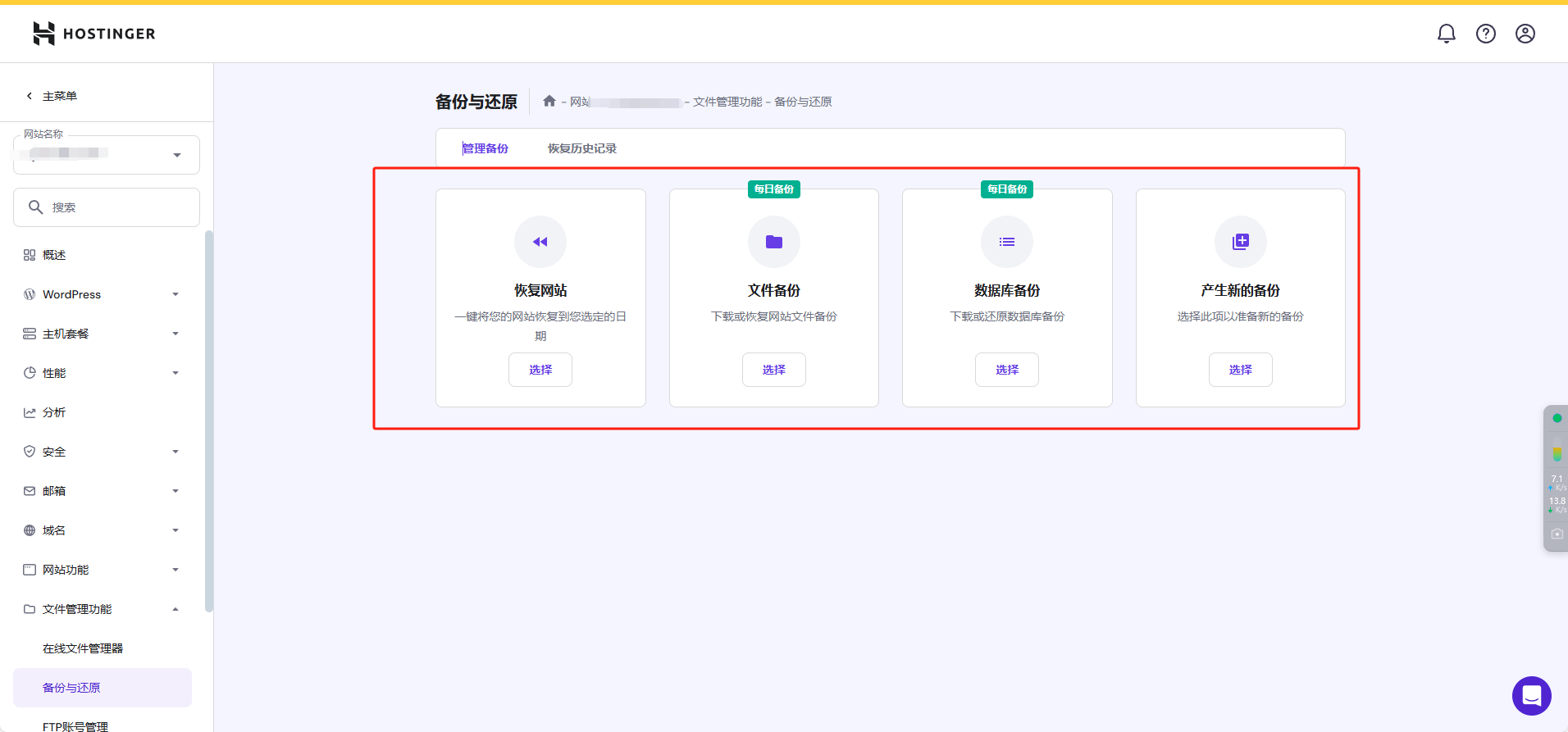Screen dimensions: 1568x732
Task: Click the Hostinger logo
Action: coord(94,34)
